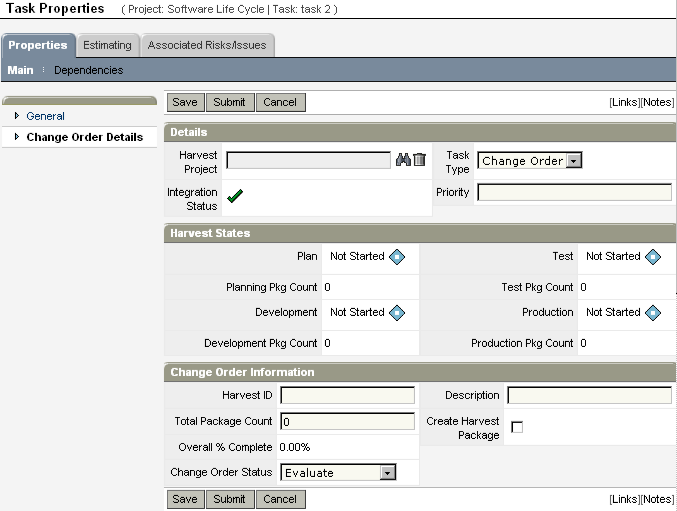
Task: Expand the General section in sidebar
Action: [x=45, y=116]
